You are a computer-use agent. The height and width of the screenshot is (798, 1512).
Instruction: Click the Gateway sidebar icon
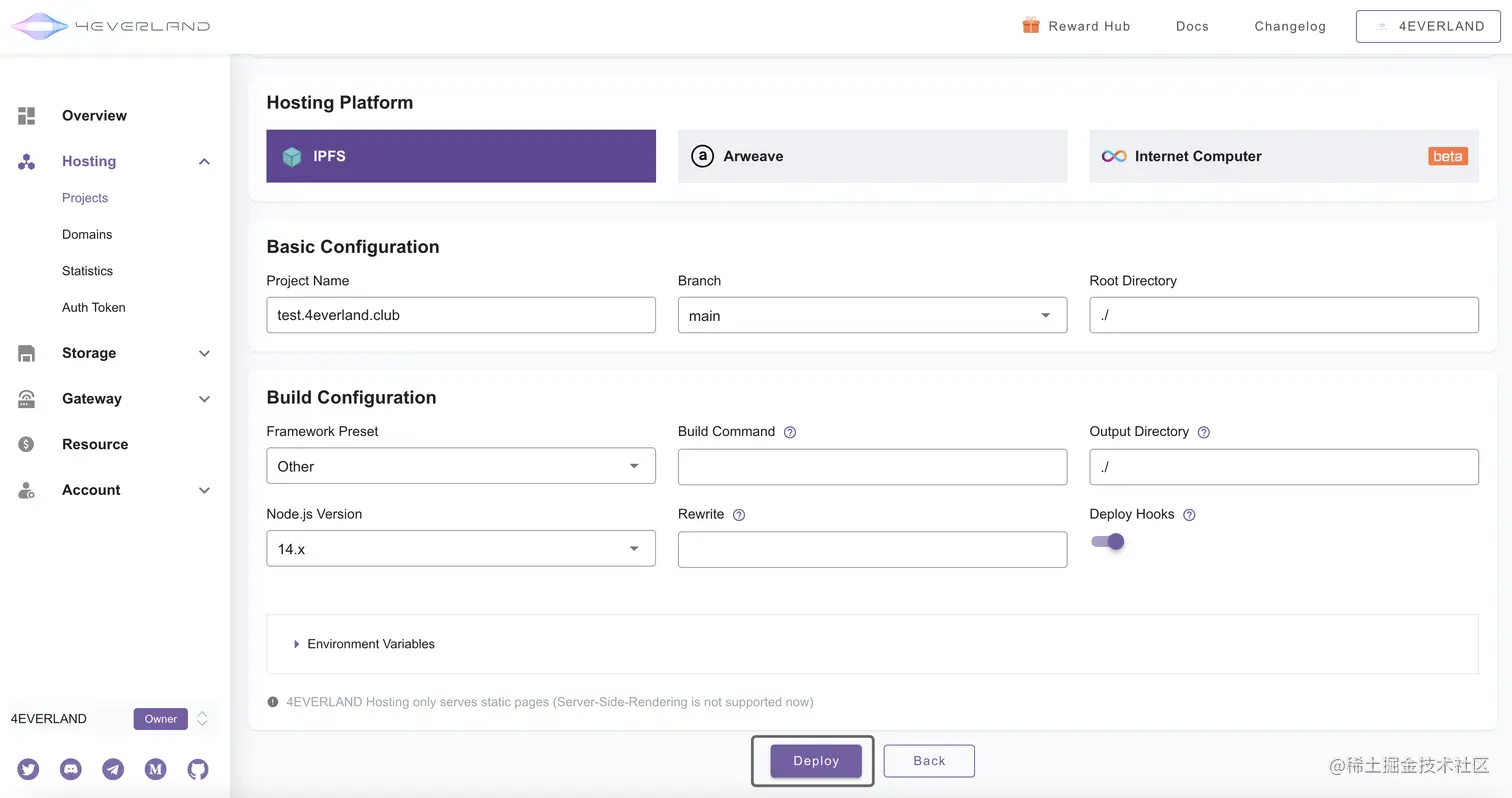pos(27,399)
